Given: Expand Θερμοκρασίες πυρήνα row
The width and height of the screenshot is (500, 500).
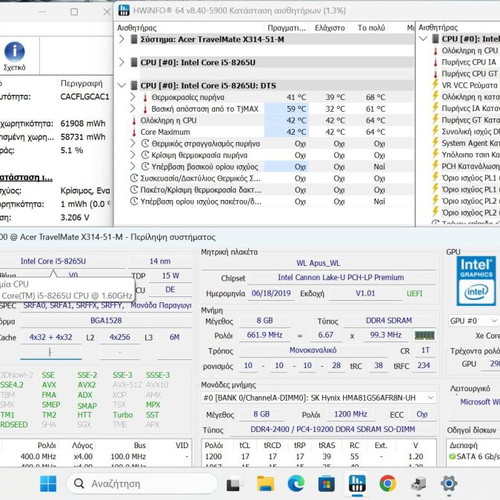Looking at the screenshot, I should tap(133, 97).
